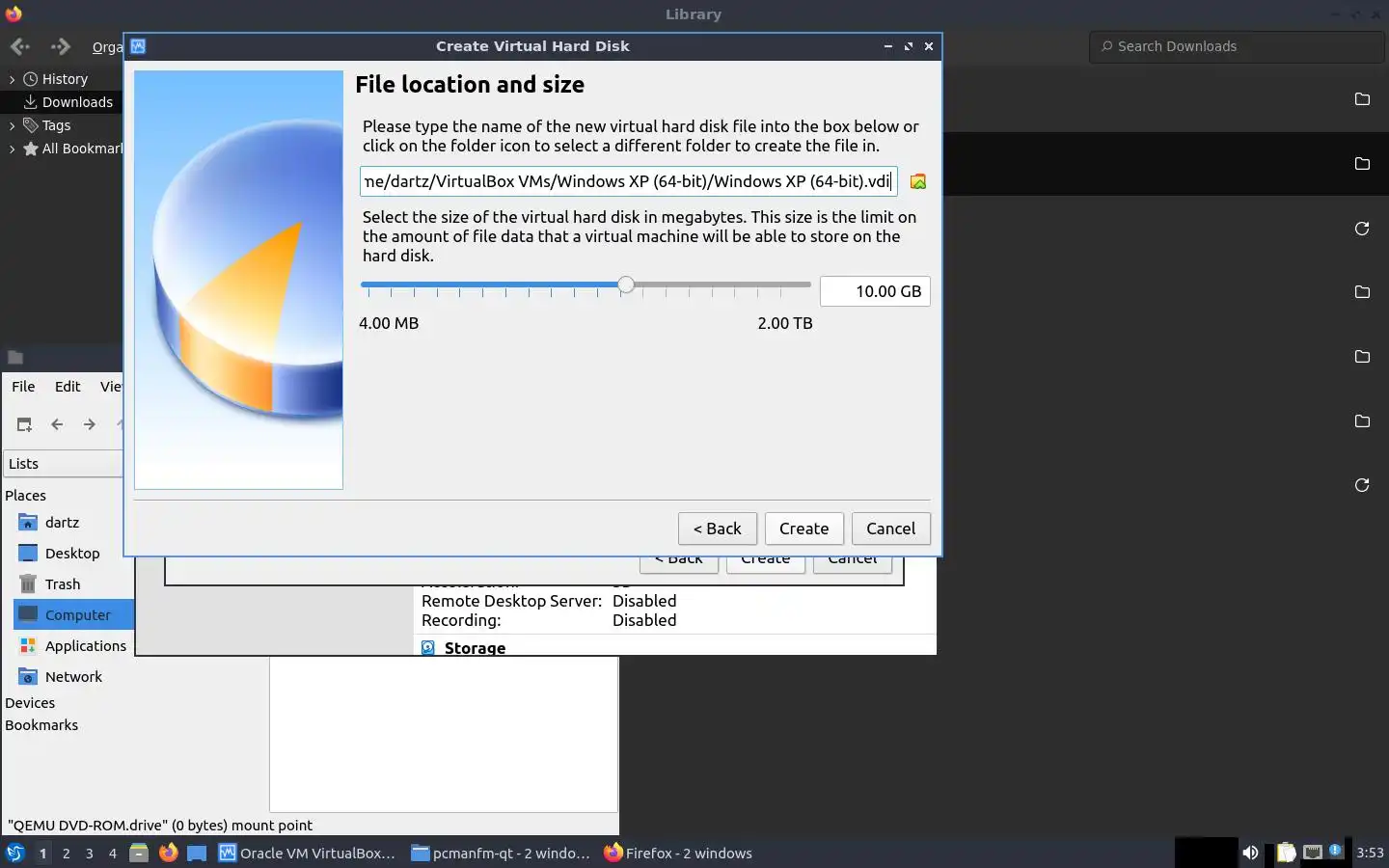Expand the History node in Library sidebar
1389x868 pixels.
click(x=12, y=79)
